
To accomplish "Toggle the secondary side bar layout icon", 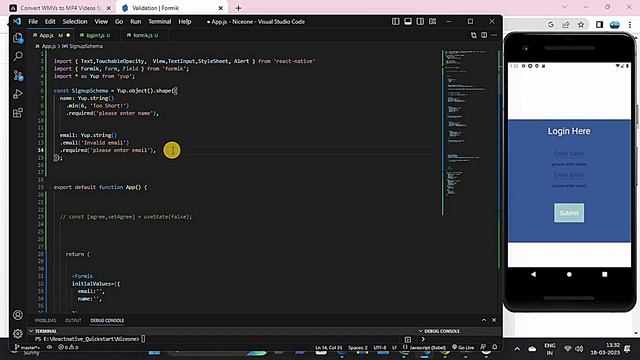I will [420, 22].
